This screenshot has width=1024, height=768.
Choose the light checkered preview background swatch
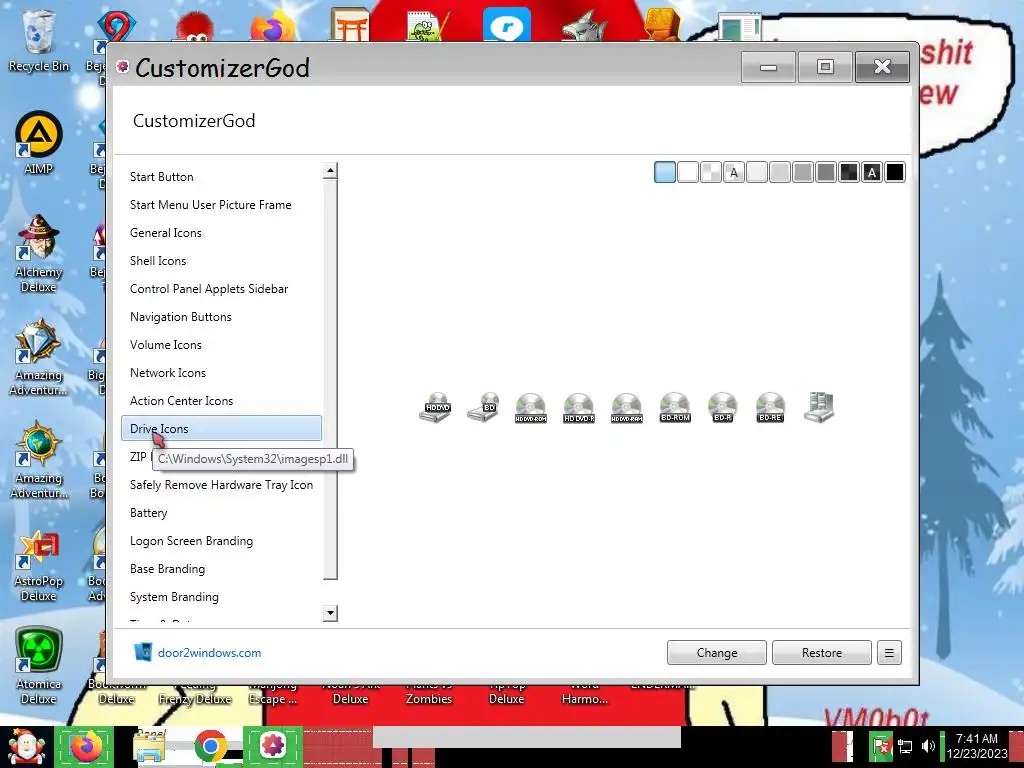point(711,172)
